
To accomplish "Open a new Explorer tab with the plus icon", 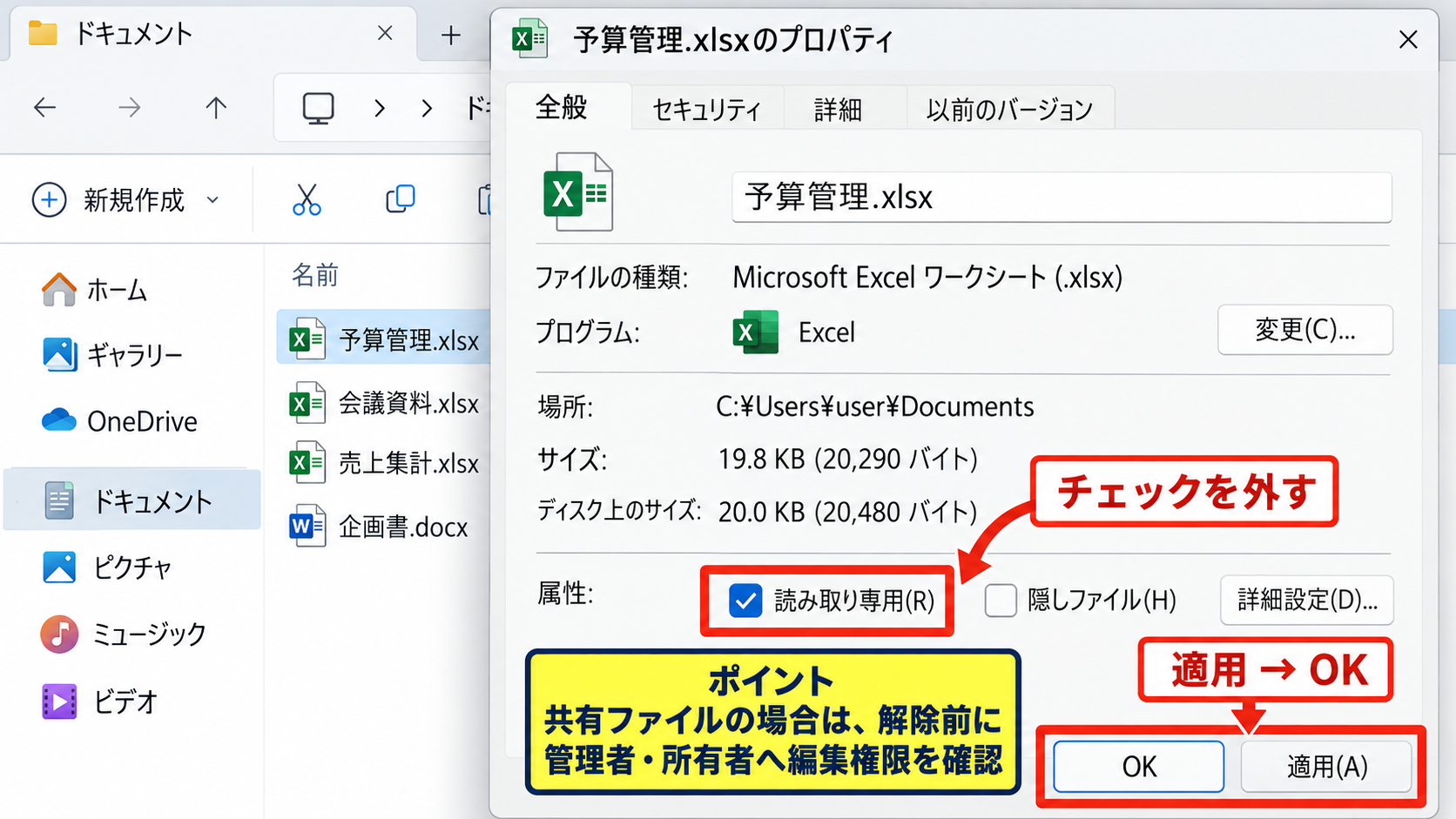I will coord(450,36).
